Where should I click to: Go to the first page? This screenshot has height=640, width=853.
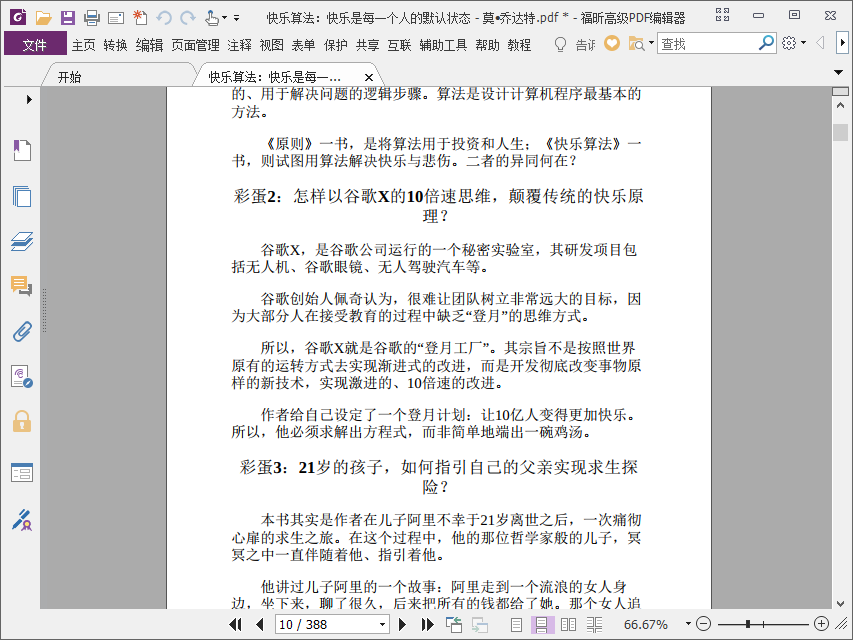(236, 624)
